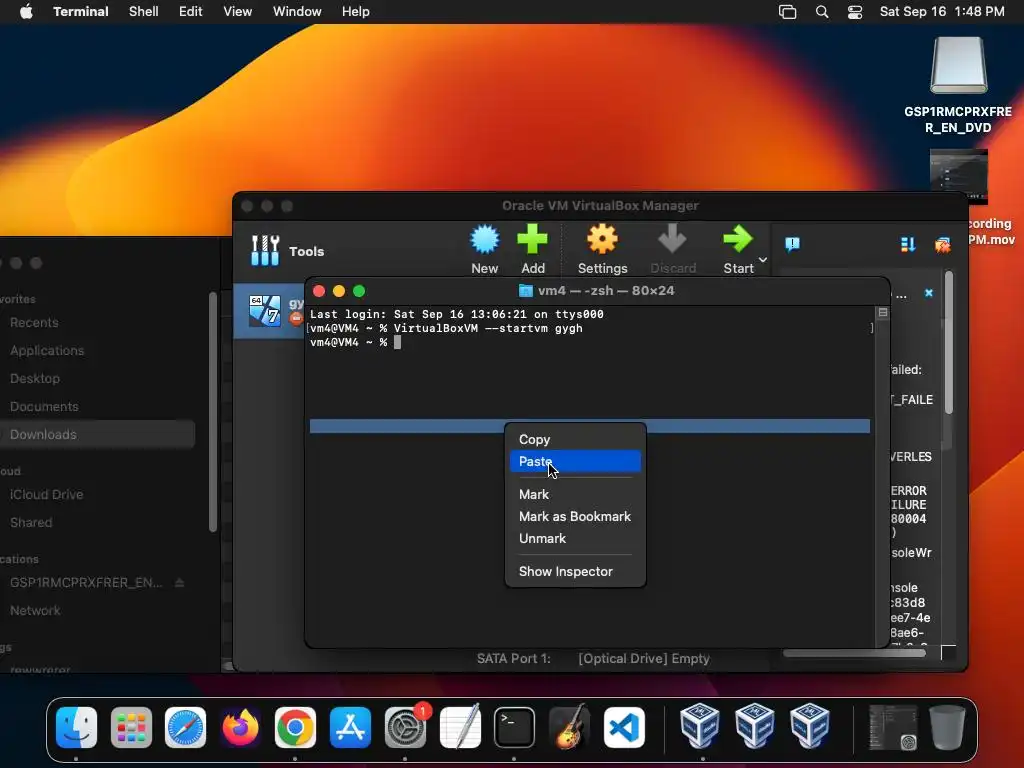Click the Start green arrow icon
This screenshot has height=768, width=1024.
[x=738, y=240]
